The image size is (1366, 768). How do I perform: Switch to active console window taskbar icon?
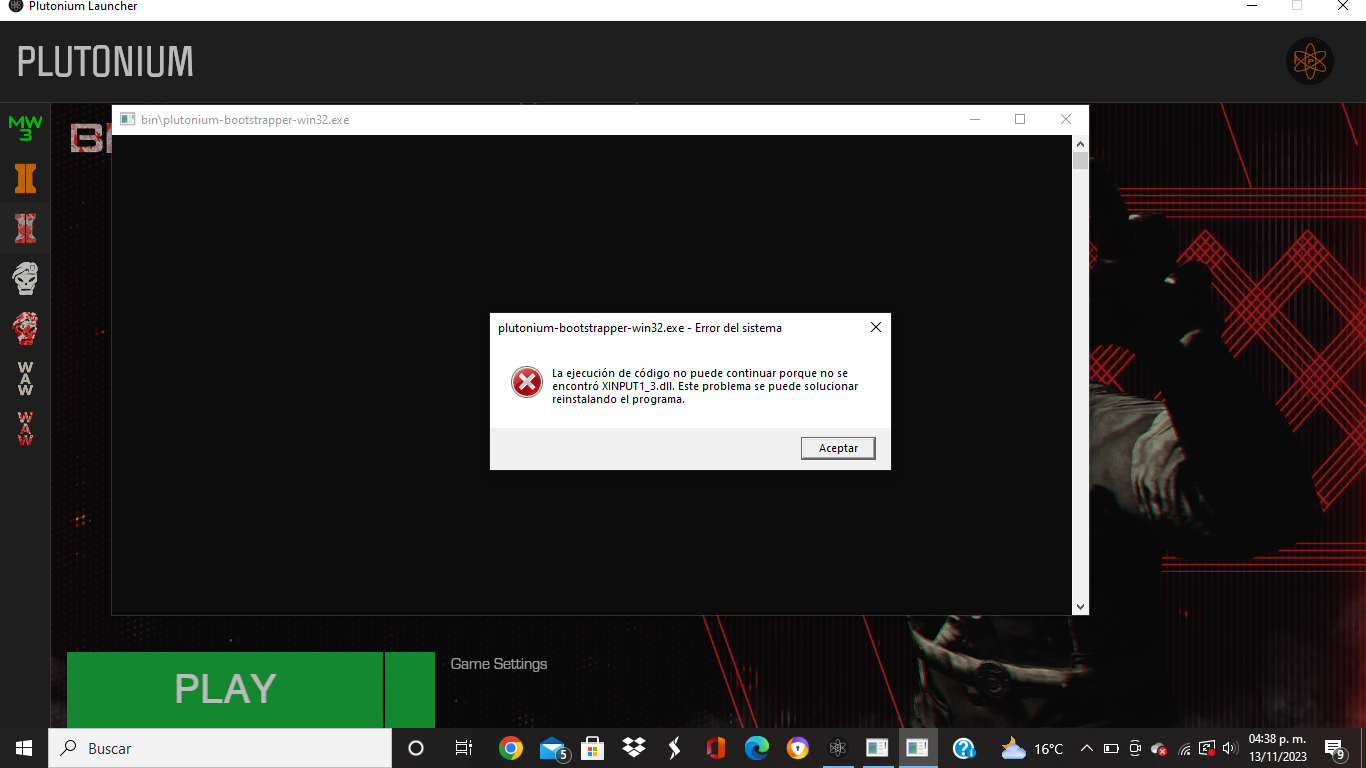(917, 748)
